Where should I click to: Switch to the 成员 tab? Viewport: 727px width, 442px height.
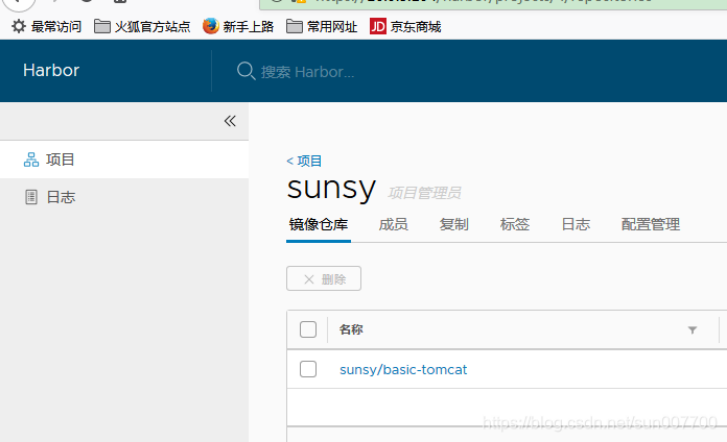pyautogui.click(x=393, y=225)
